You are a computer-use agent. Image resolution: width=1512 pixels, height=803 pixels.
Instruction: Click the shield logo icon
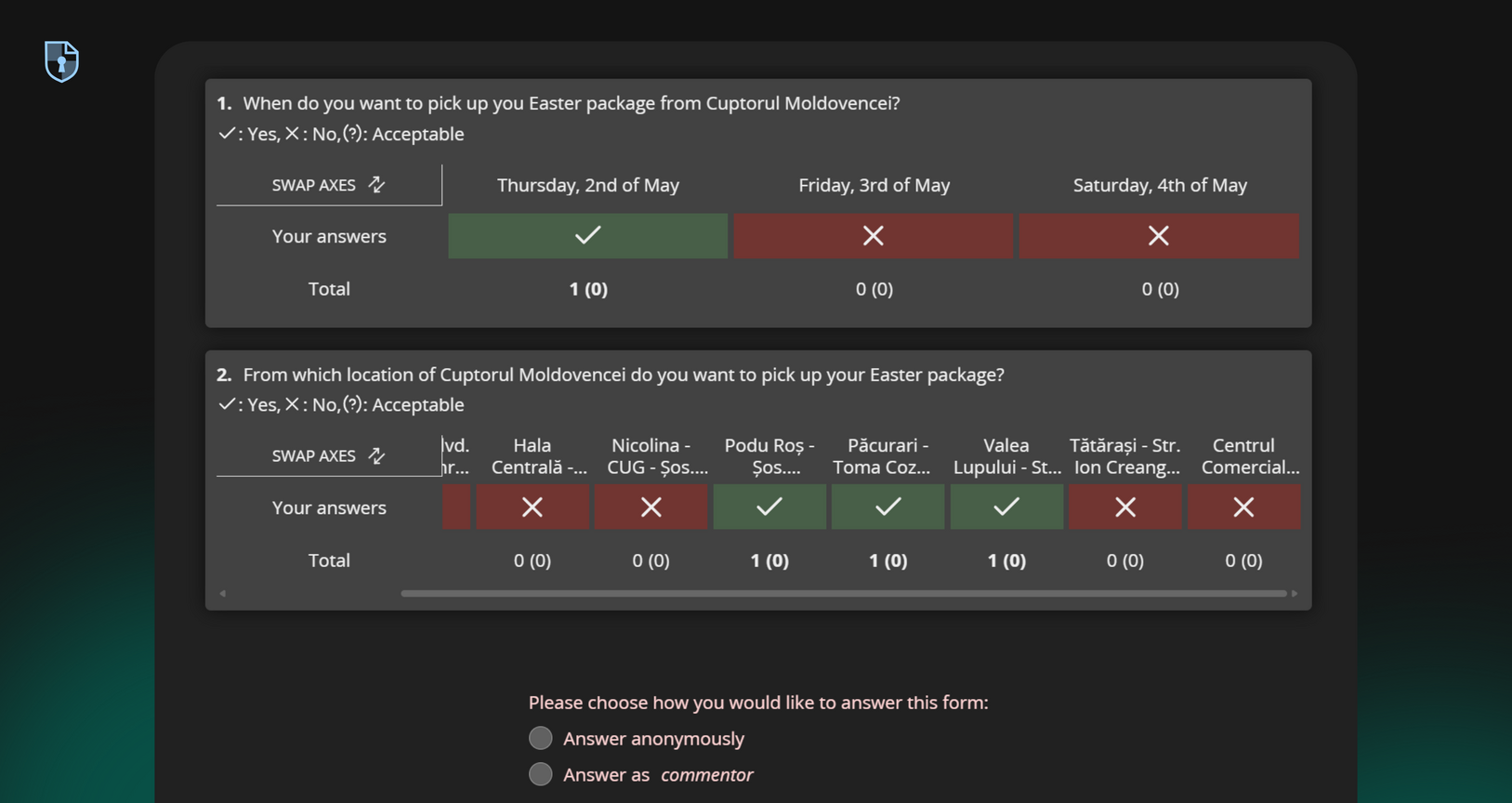(61, 61)
